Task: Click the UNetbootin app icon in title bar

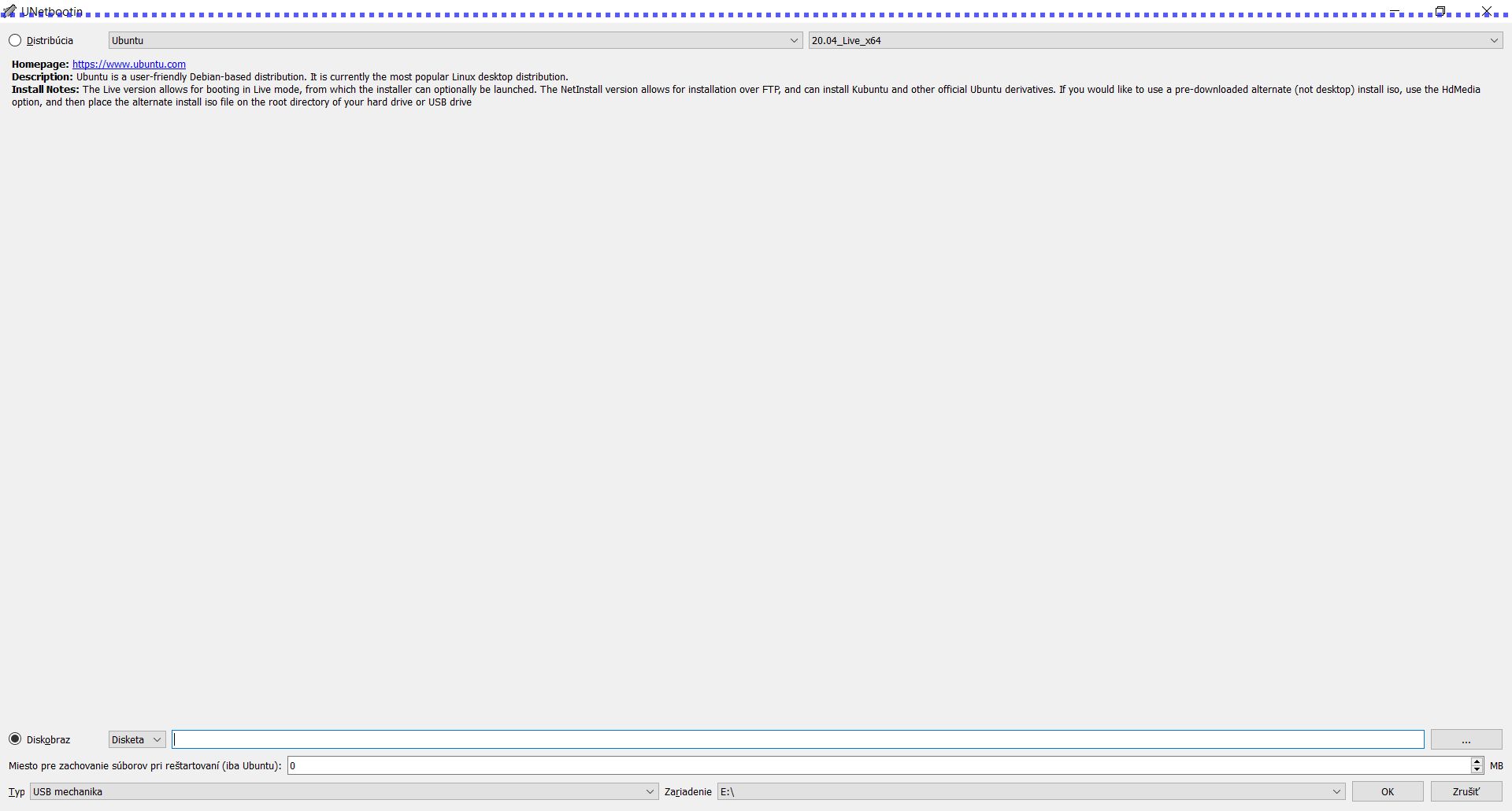Action: [9, 11]
